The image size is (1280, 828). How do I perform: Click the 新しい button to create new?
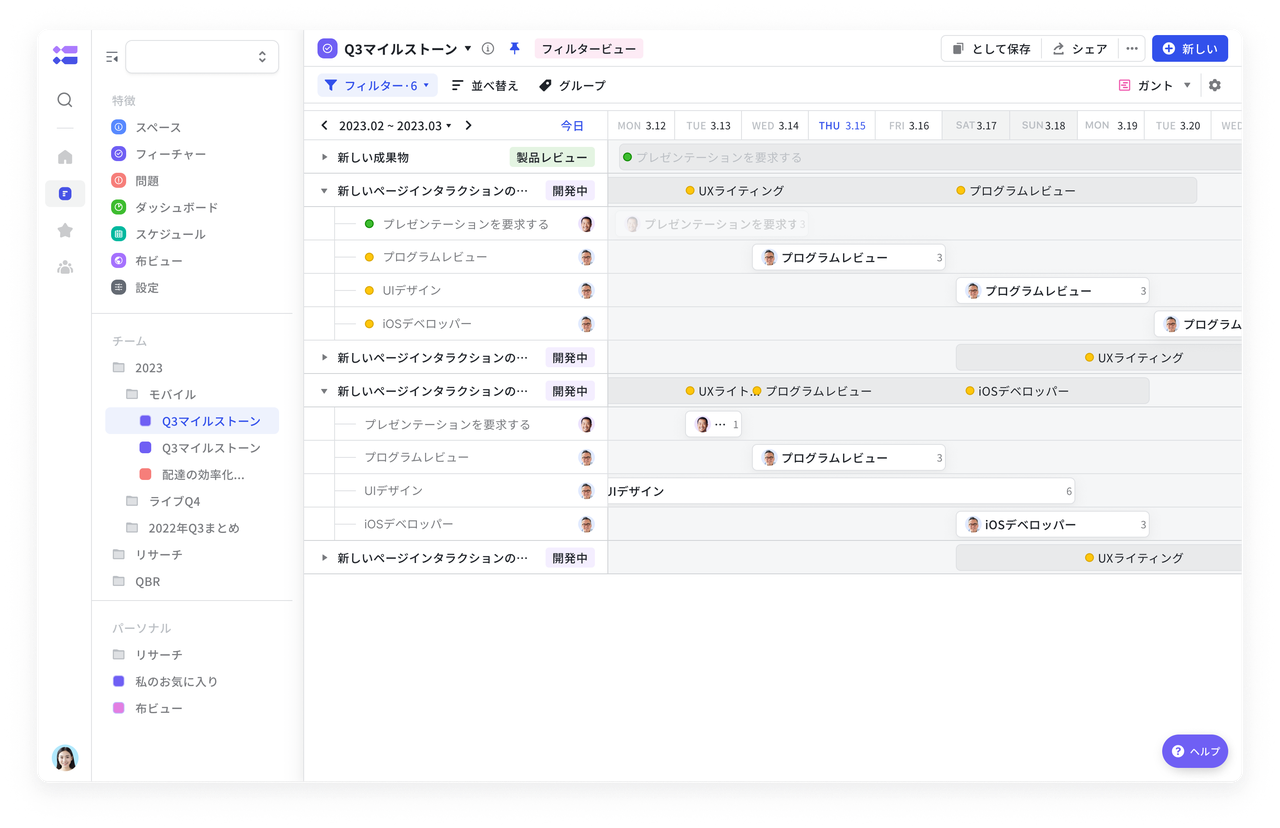click(x=1190, y=47)
